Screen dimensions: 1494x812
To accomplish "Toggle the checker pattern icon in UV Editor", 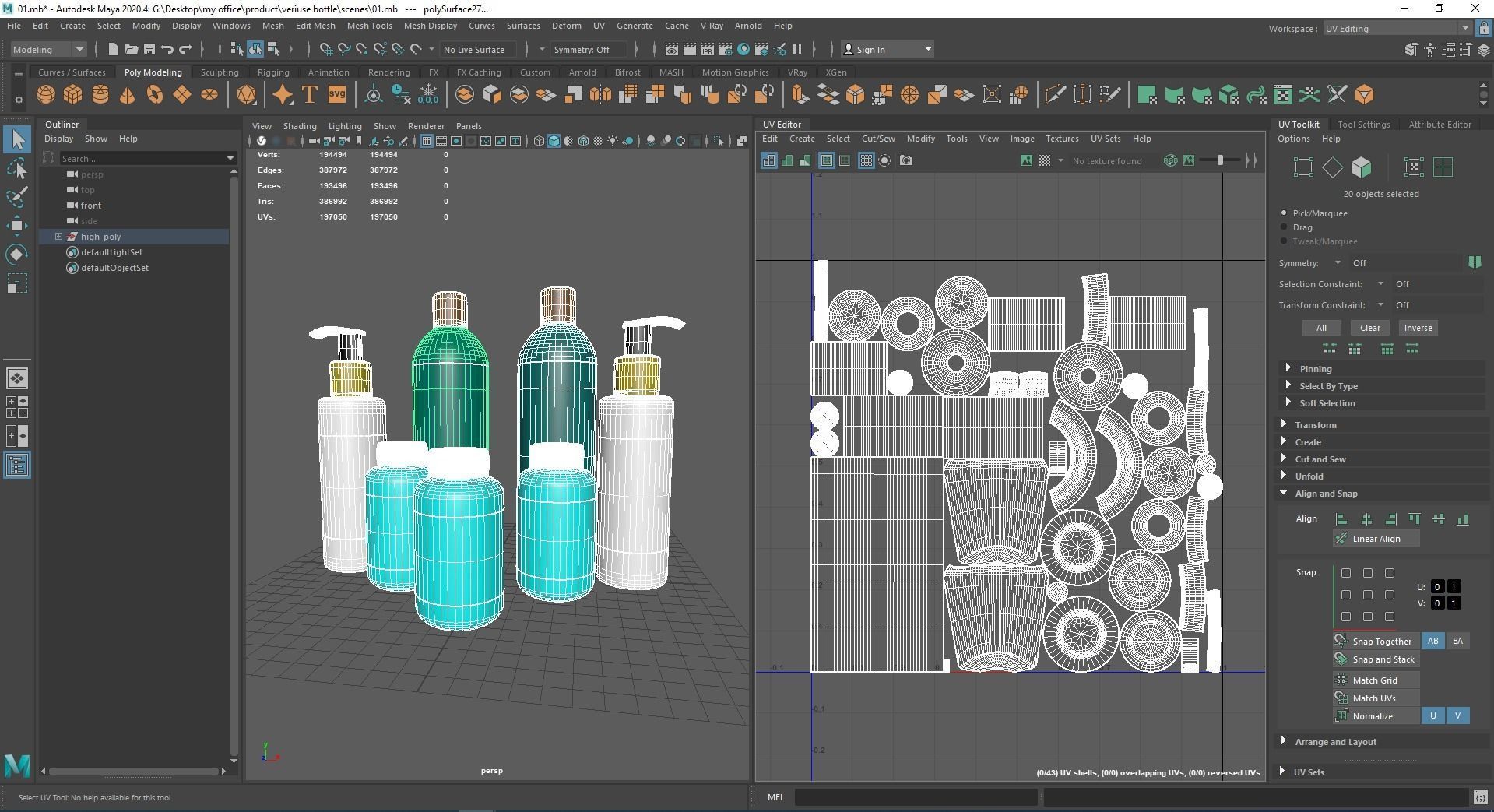I will pyautogui.click(x=1045, y=160).
